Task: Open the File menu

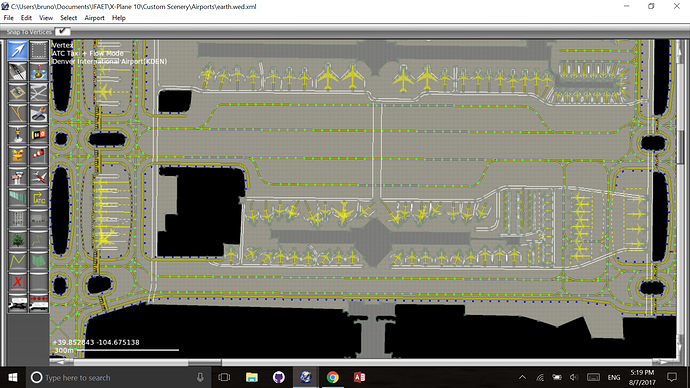Action: 8,18
